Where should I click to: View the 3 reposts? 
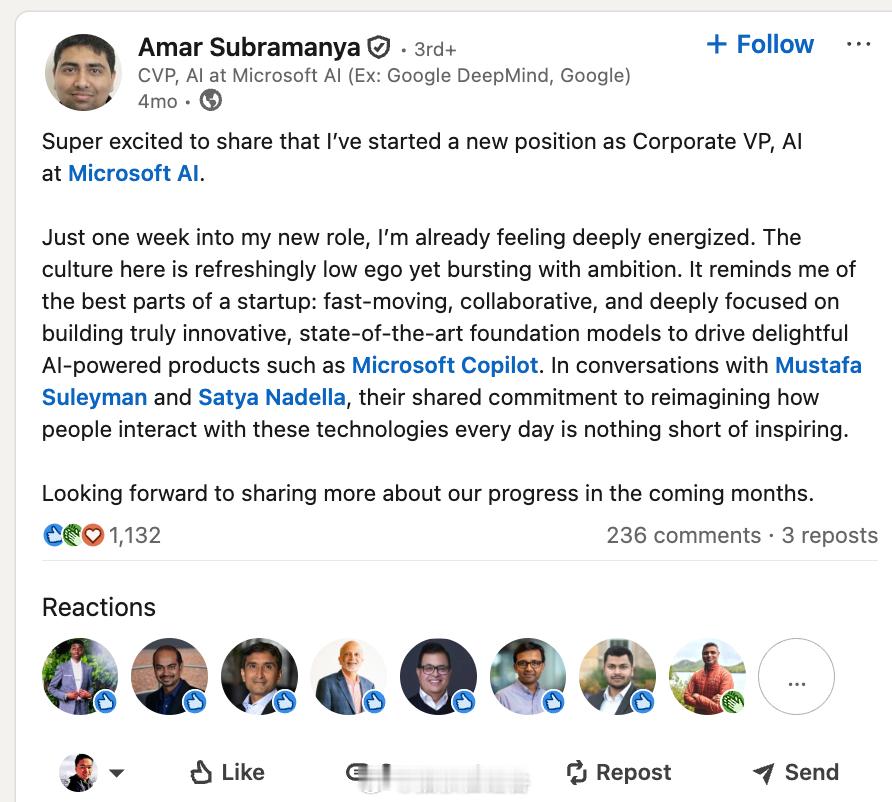tap(829, 535)
